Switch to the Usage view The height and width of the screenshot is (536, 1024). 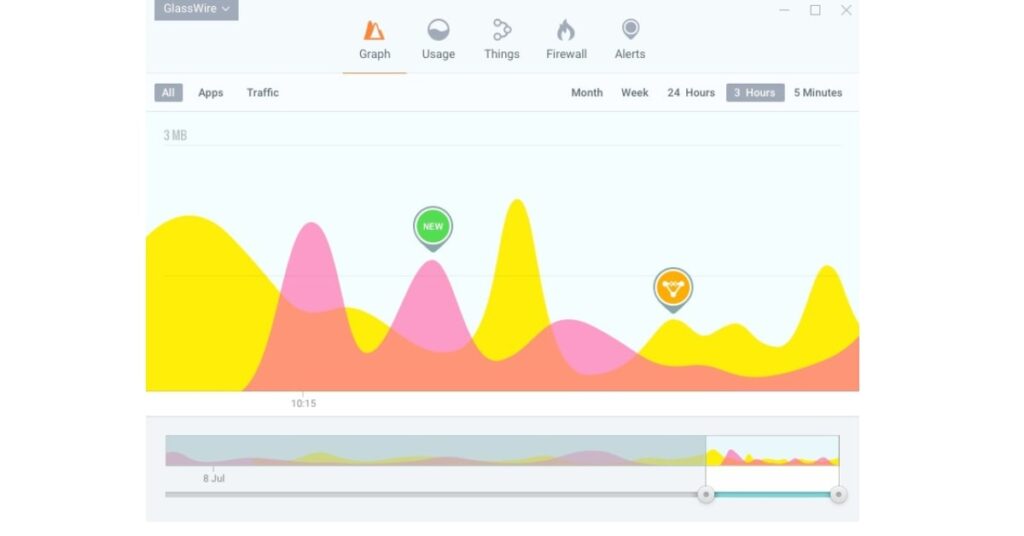(x=438, y=40)
